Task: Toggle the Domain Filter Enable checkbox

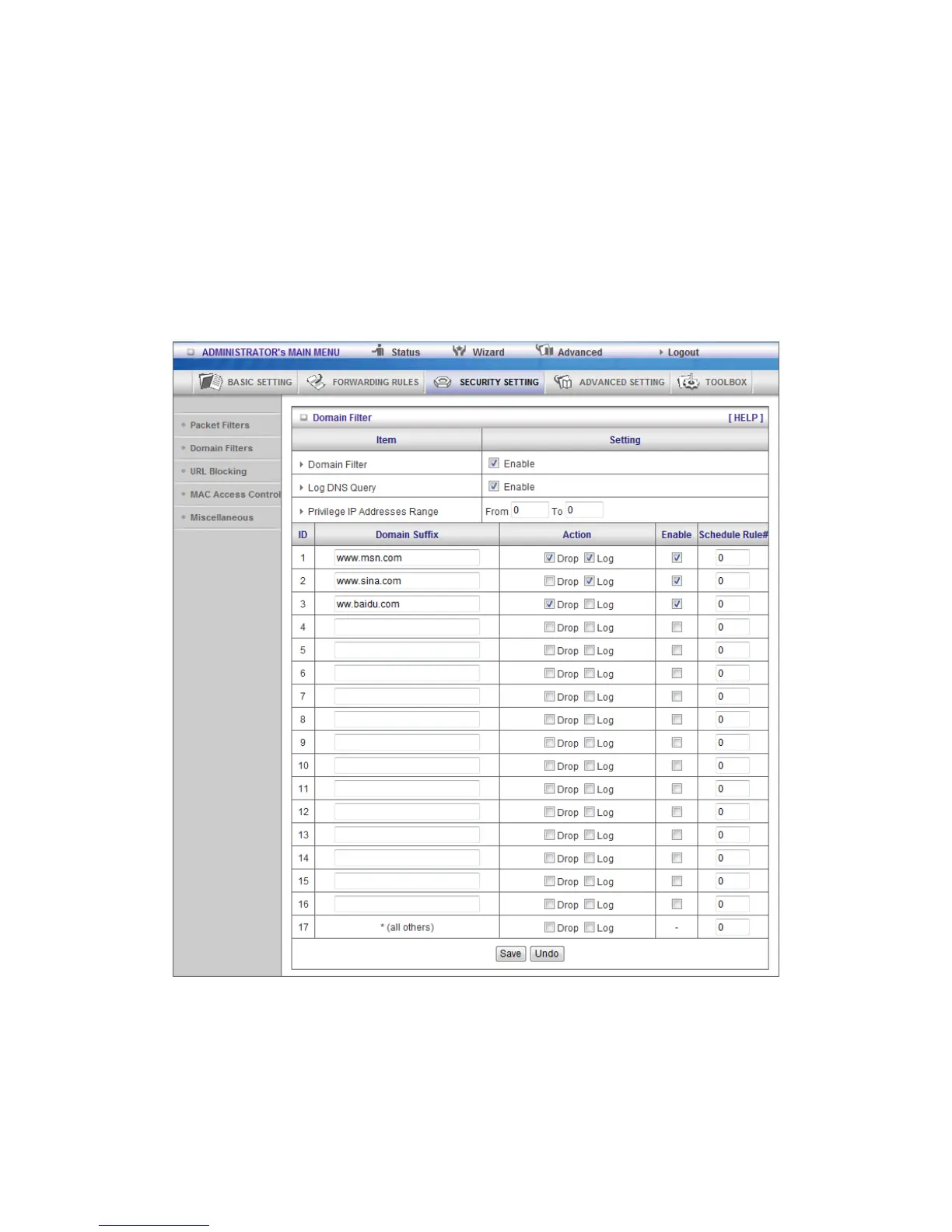Action: coord(494,463)
